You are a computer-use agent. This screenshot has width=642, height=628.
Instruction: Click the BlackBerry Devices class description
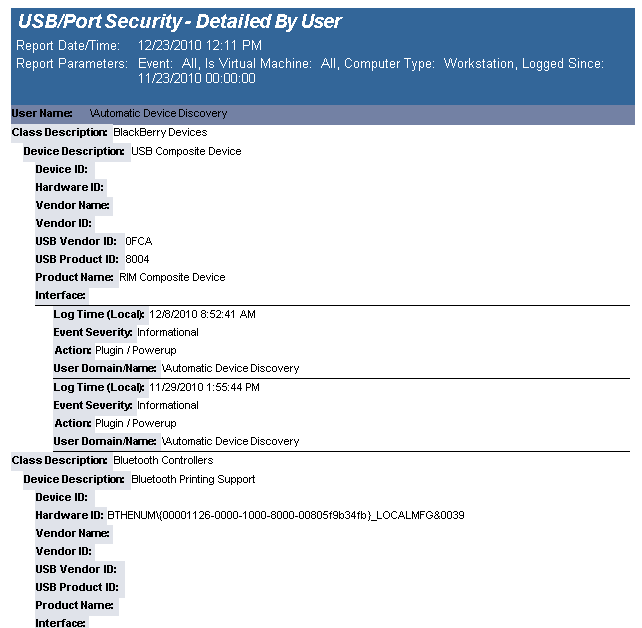pos(160,132)
